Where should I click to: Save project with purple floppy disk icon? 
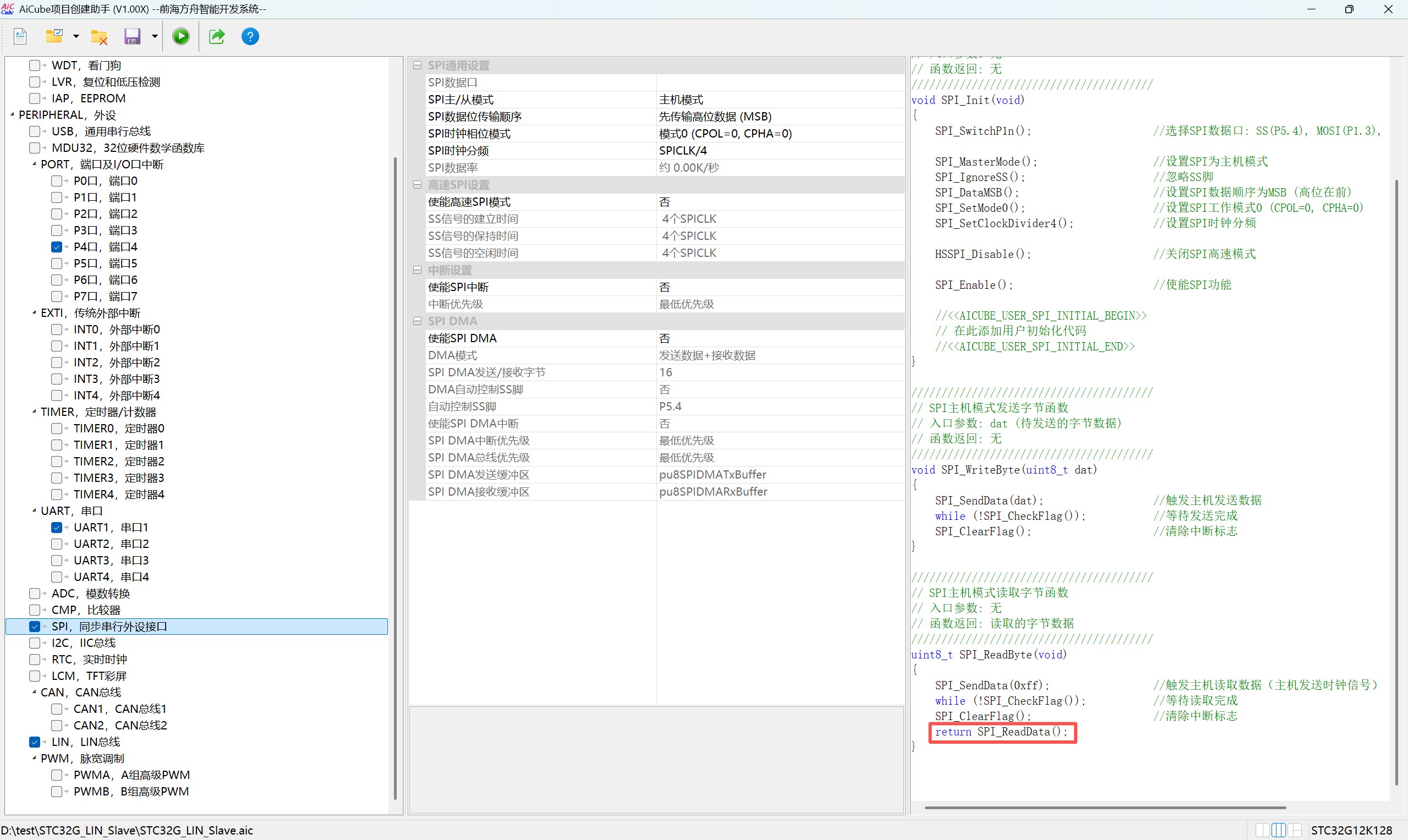(x=132, y=37)
